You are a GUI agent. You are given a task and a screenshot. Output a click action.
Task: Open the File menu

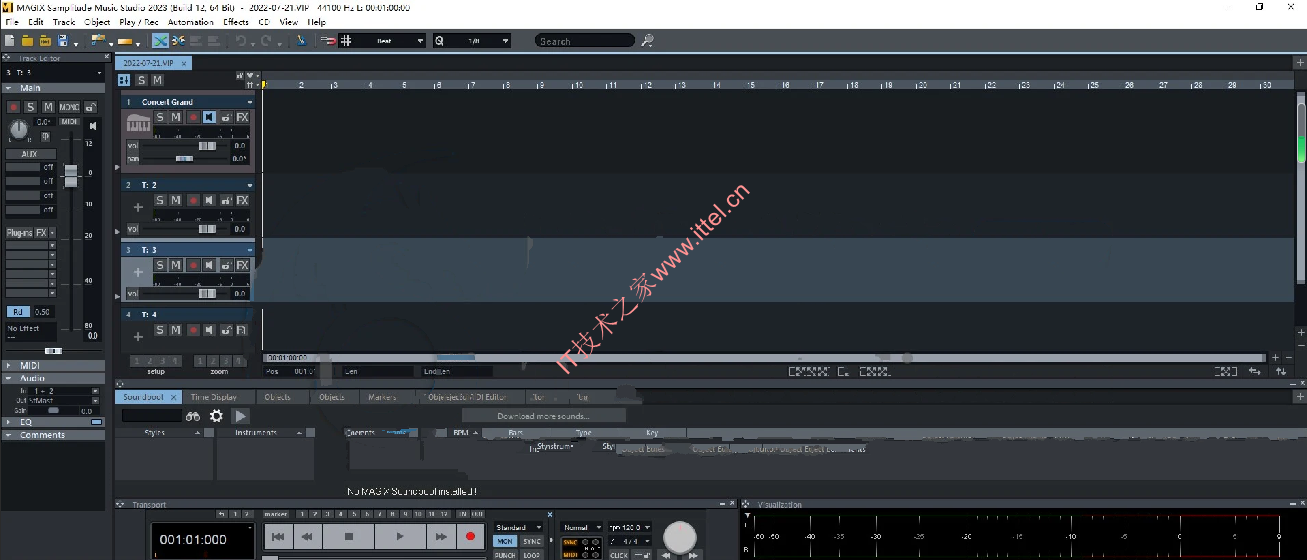click(12, 21)
